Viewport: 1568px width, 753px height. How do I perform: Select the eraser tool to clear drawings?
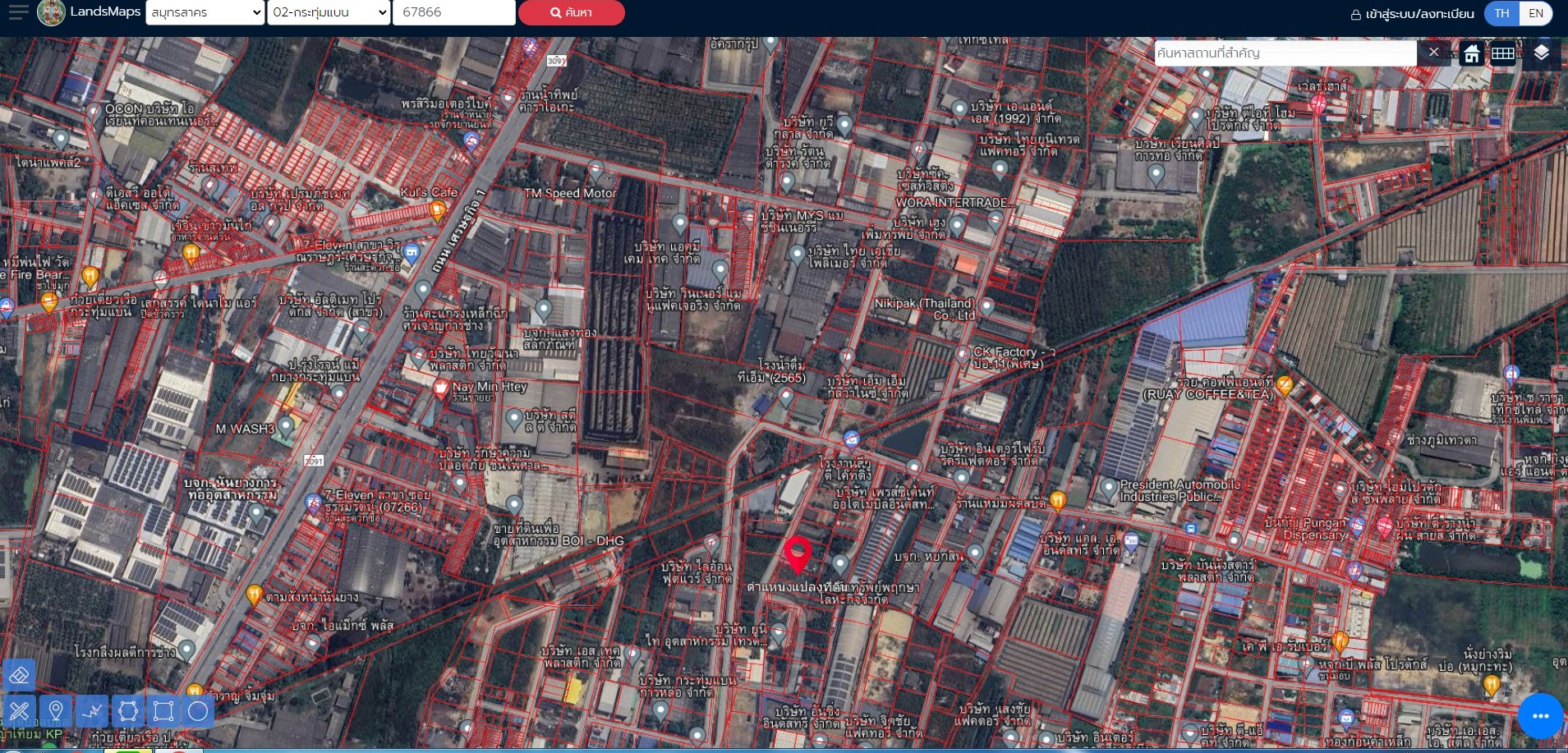click(19, 675)
